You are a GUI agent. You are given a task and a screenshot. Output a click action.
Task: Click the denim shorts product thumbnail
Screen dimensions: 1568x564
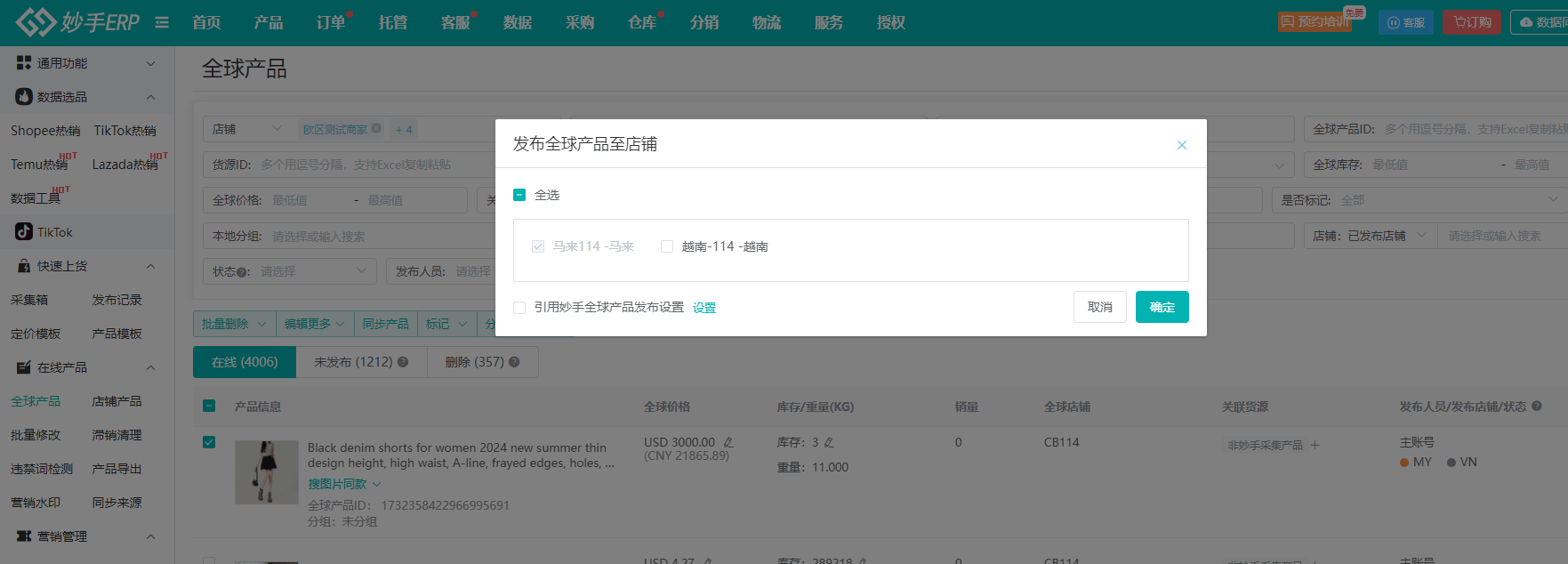click(x=267, y=472)
